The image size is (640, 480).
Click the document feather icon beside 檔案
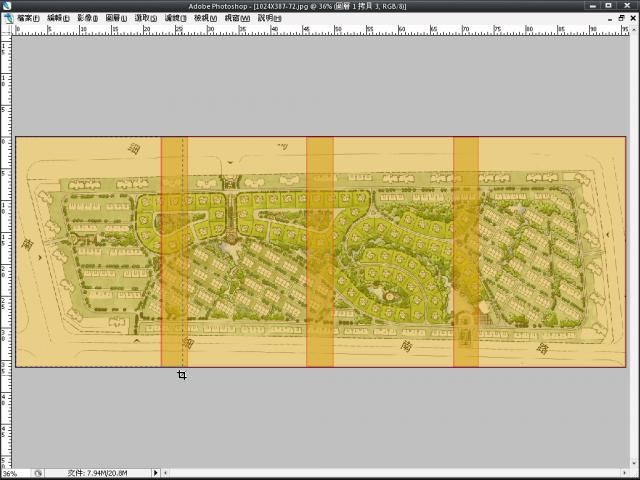[x=7, y=18]
